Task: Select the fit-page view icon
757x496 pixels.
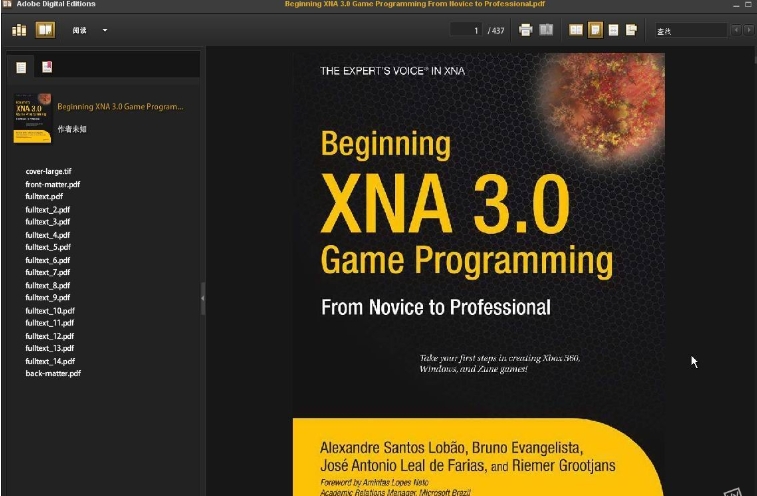Action: [595, 30]
